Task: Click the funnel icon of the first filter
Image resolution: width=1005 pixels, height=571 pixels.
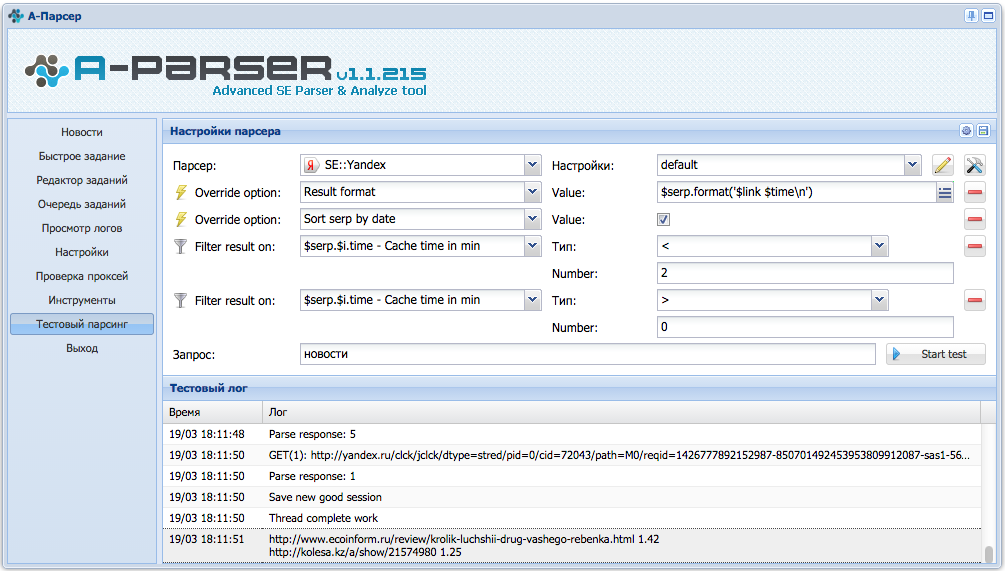Action: click(181, 246)
